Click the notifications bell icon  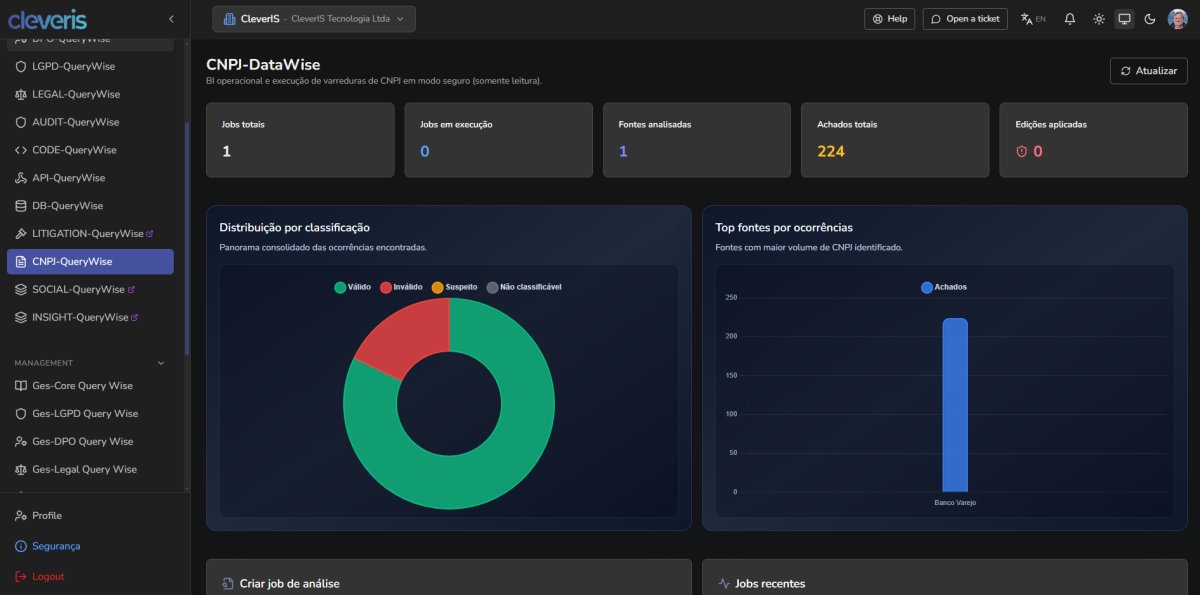[1070, 19]
